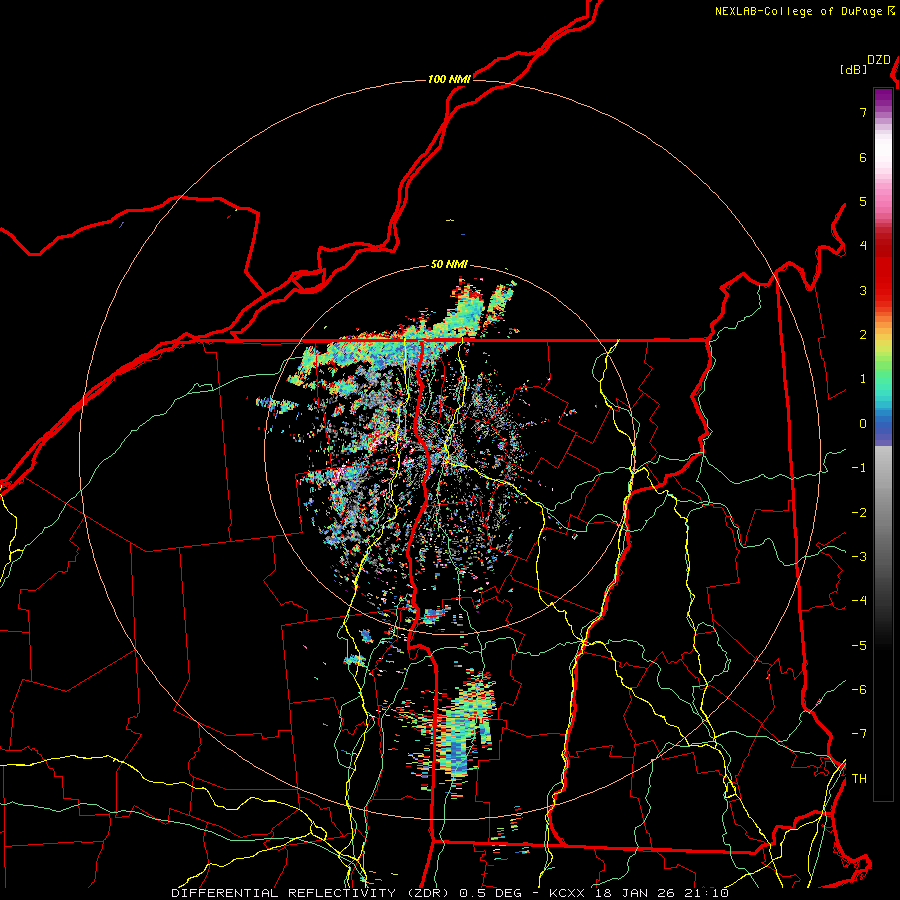This screenshot has height=900, width=900.
Task: Select the "7" tick on the color scale
Action: point(863,112)
